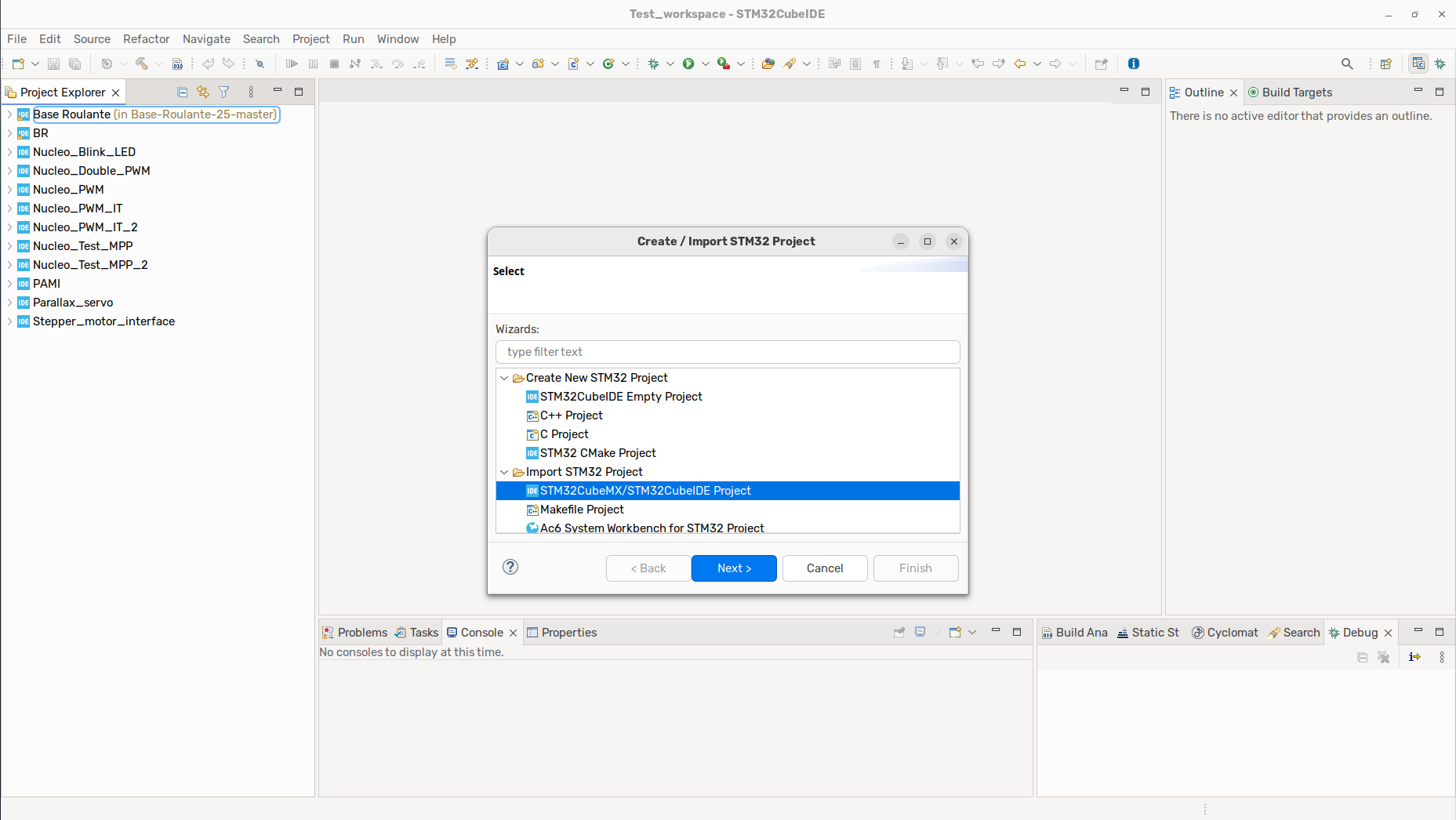The height and width of the screenshot is (820, 1456).
Task: Click the Cancel button in dialog
Action: click(x=825, y=568)
